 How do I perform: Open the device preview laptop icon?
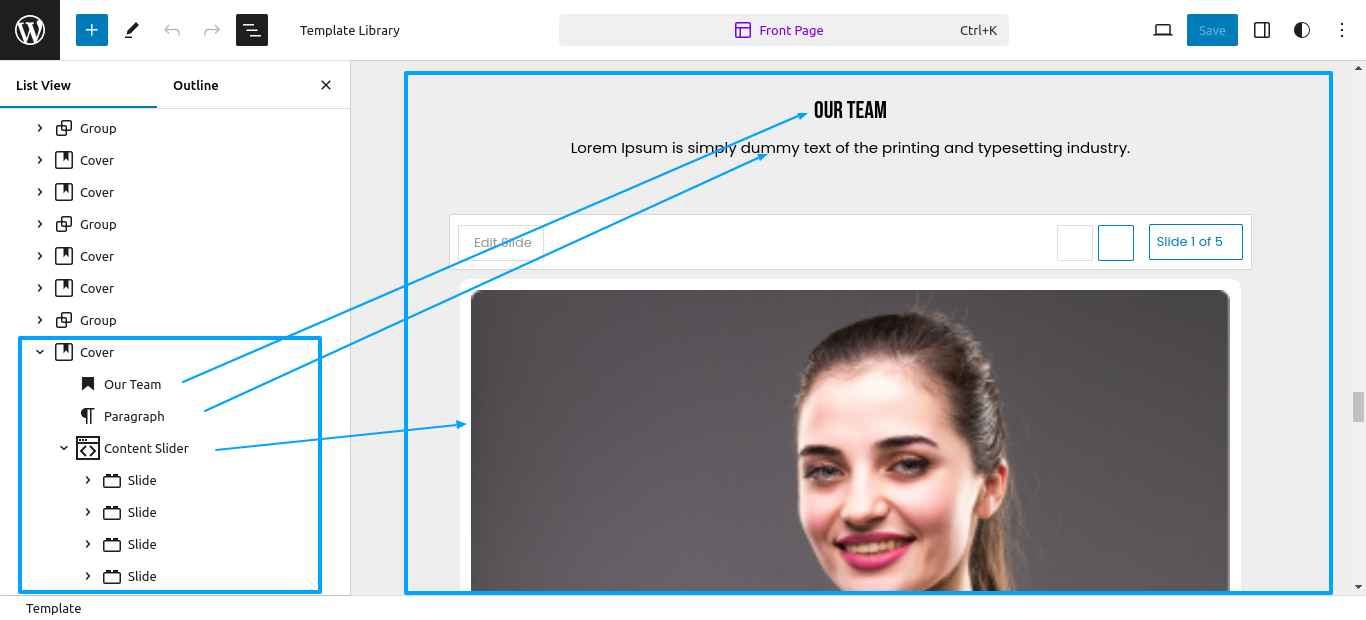click(1162, 30)
